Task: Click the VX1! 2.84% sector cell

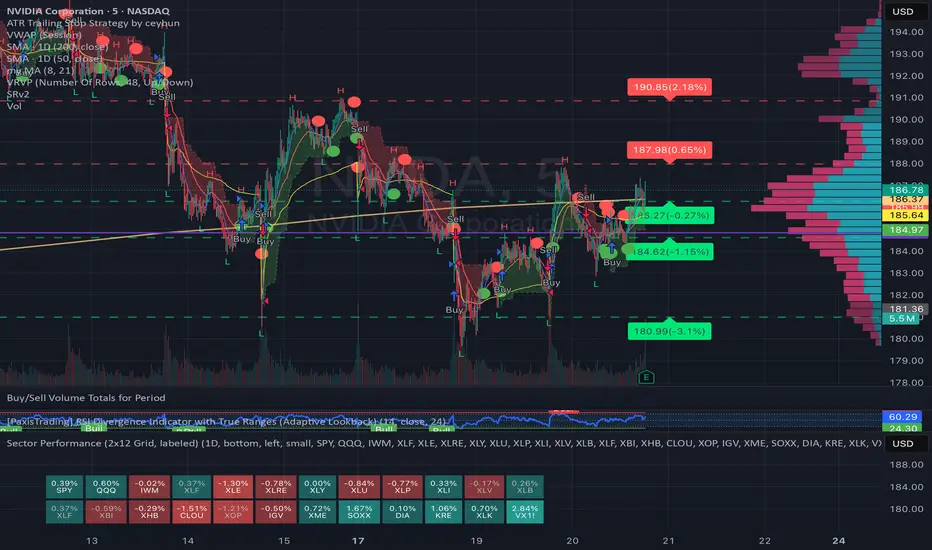Action: click(525, 512)
